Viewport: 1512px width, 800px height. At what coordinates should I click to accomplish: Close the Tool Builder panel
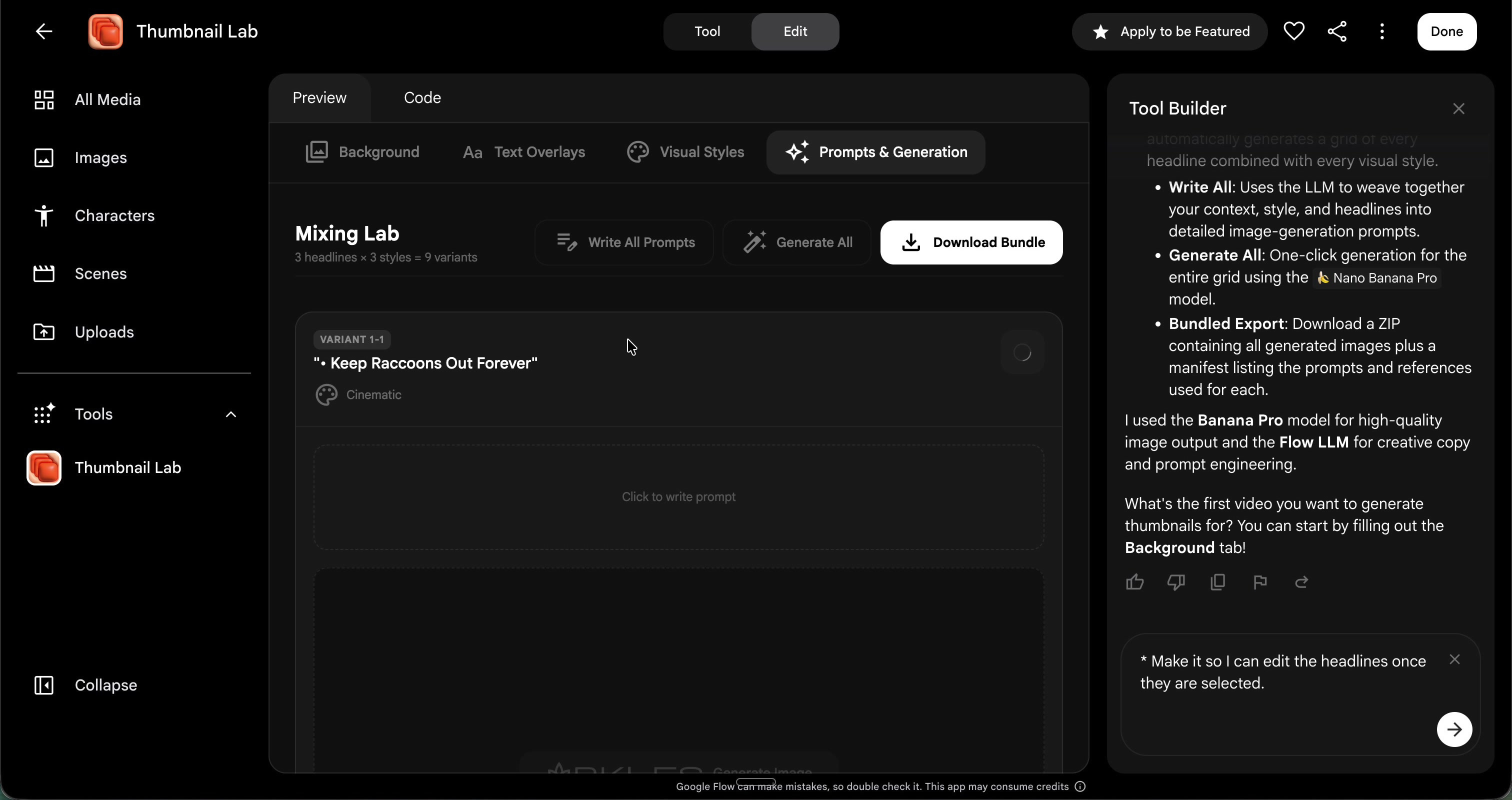point(1458,108)
